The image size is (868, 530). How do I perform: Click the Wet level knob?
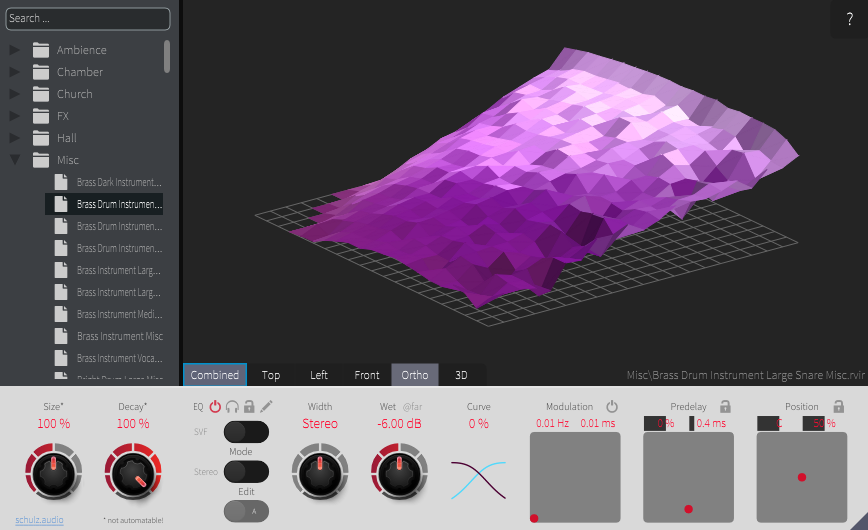pos(399,472)
